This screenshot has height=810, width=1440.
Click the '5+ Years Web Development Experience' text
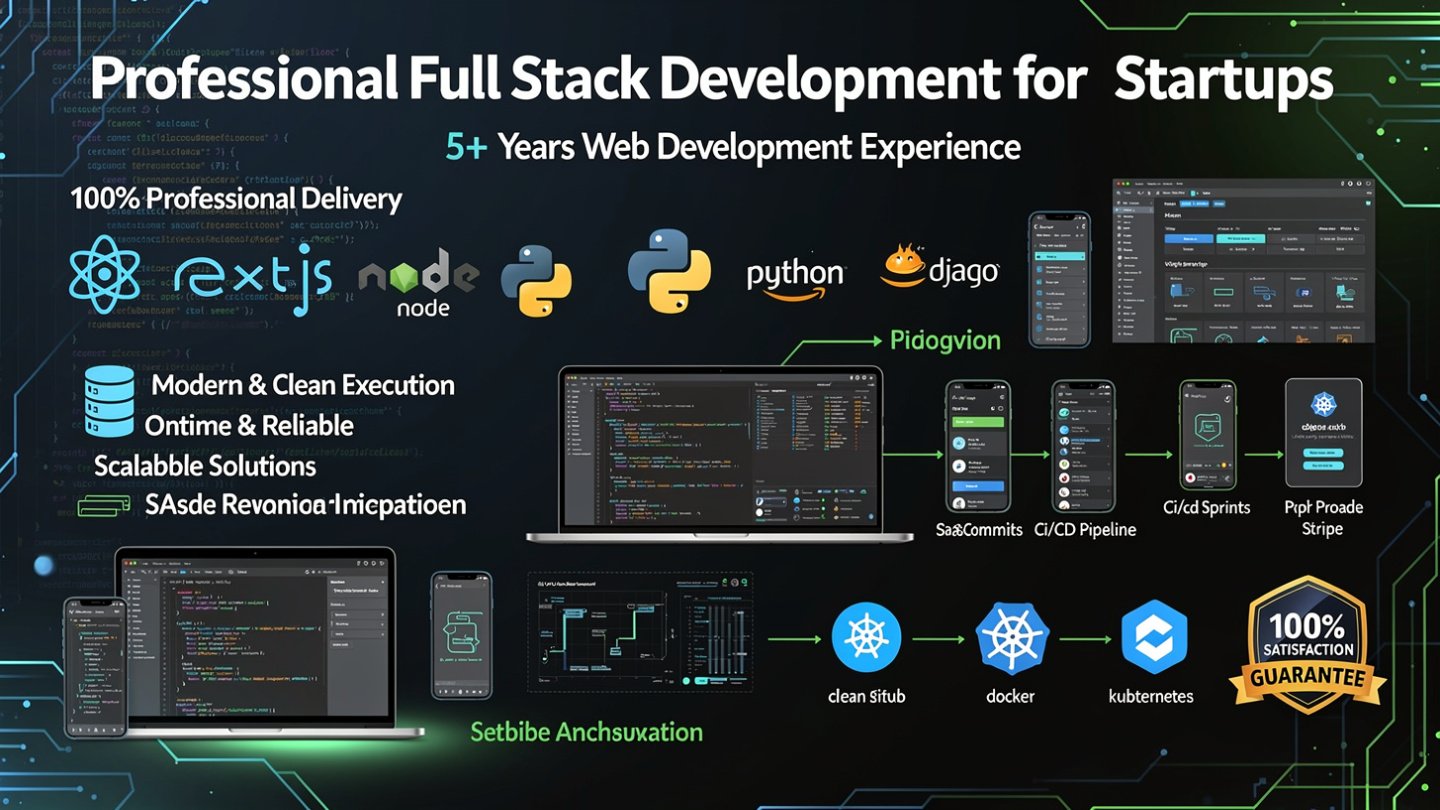[733, 148]
